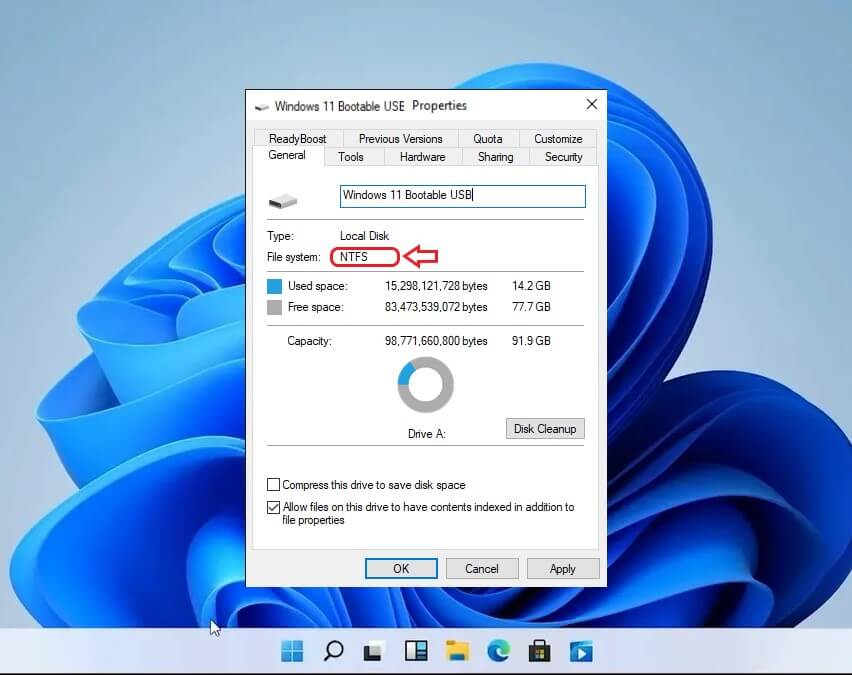Open the Sharing tab

pyautogui.click(x=495, y=157)
